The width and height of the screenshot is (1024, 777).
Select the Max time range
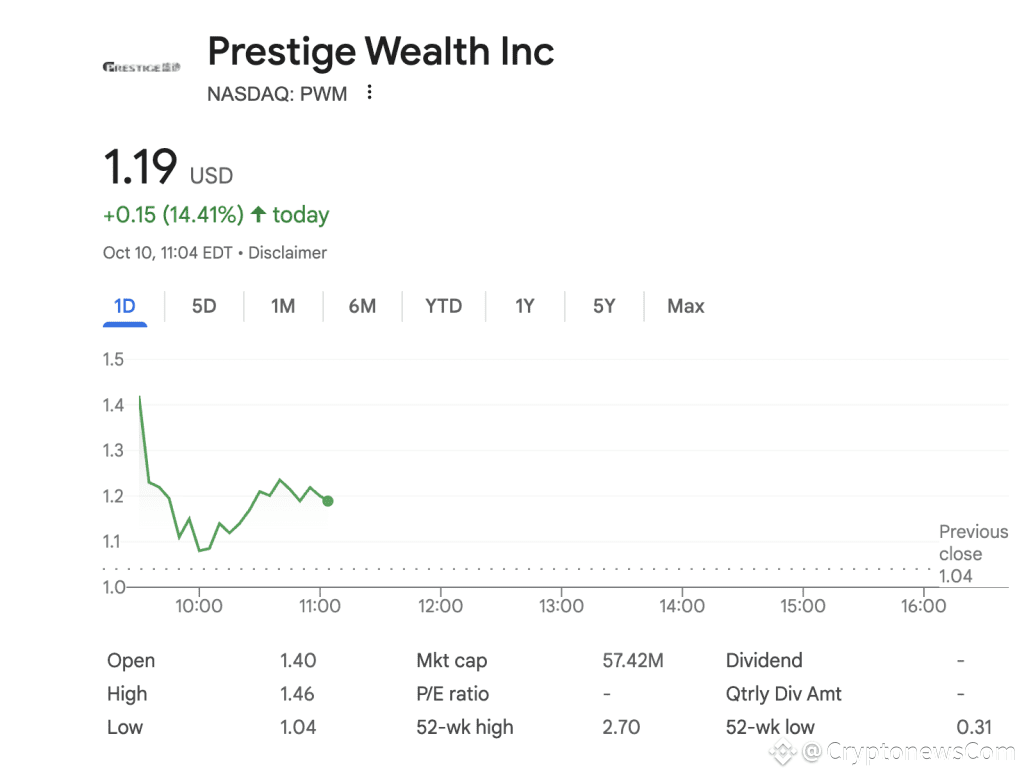point(686,306)
